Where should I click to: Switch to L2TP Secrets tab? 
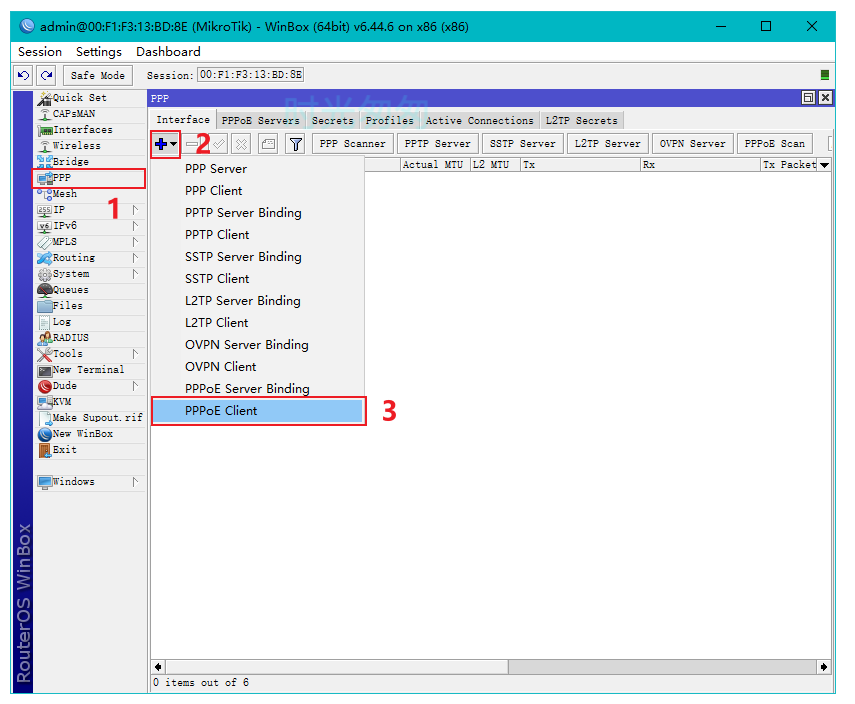pos(582,121)
